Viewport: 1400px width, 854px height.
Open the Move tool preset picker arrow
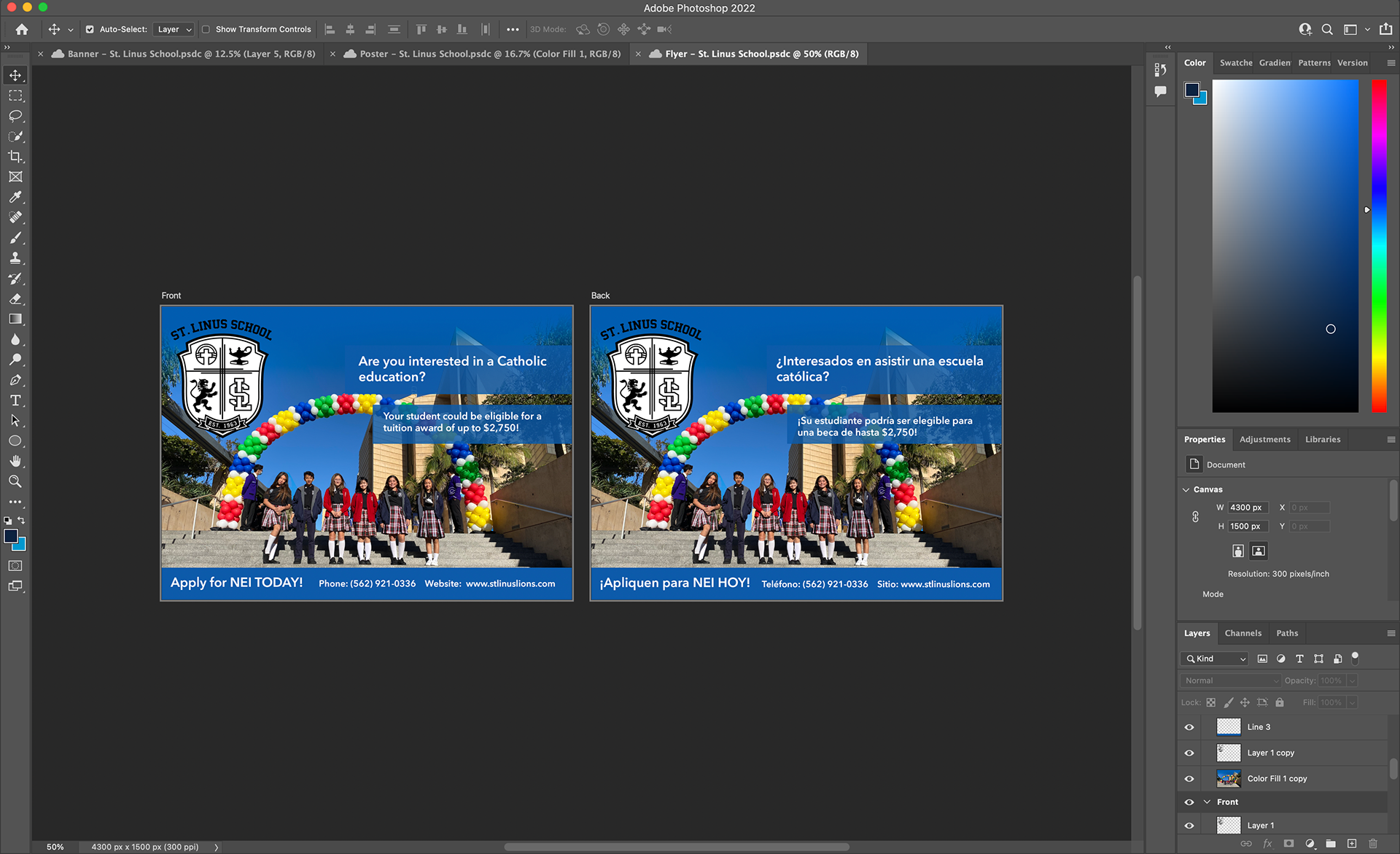point(71,30)
